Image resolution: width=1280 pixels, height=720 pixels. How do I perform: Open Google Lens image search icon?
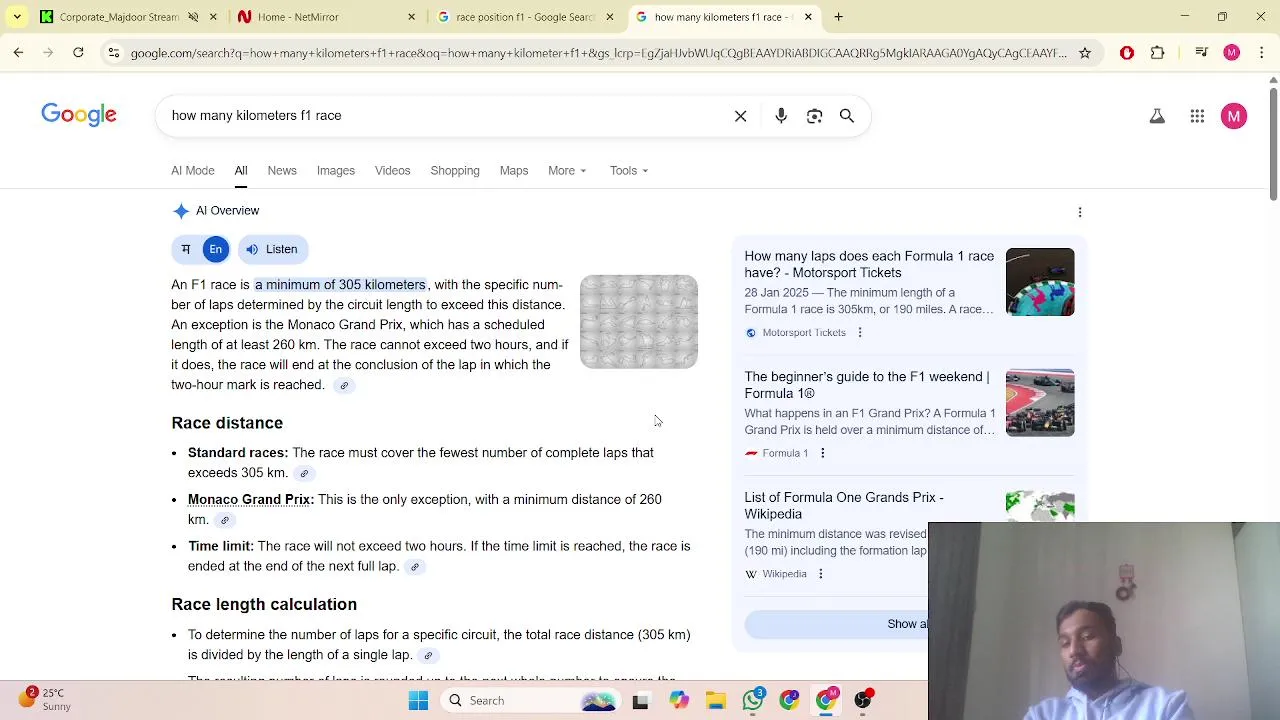point(814,116)
